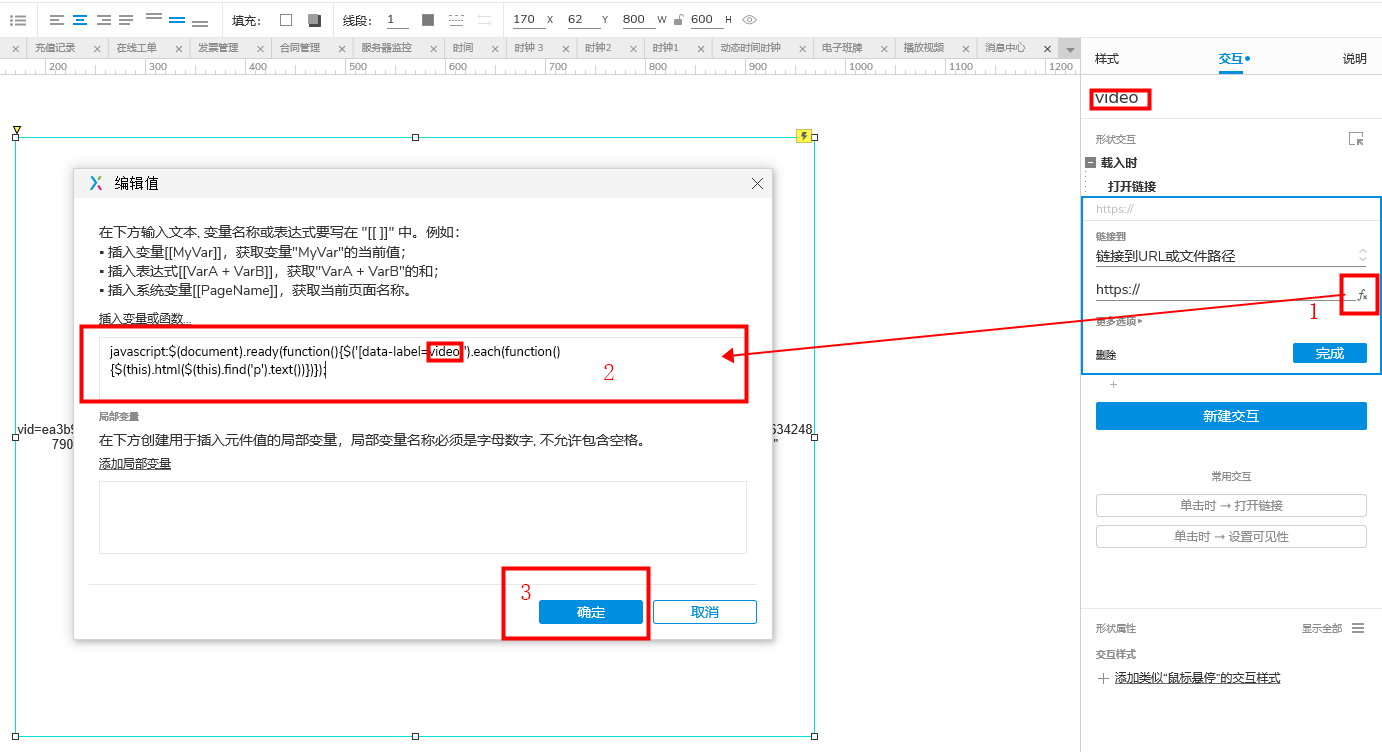Viewport: 1382px width, 752px height.
Task: Click the center-align text icon
Action: tap(79, 19)
